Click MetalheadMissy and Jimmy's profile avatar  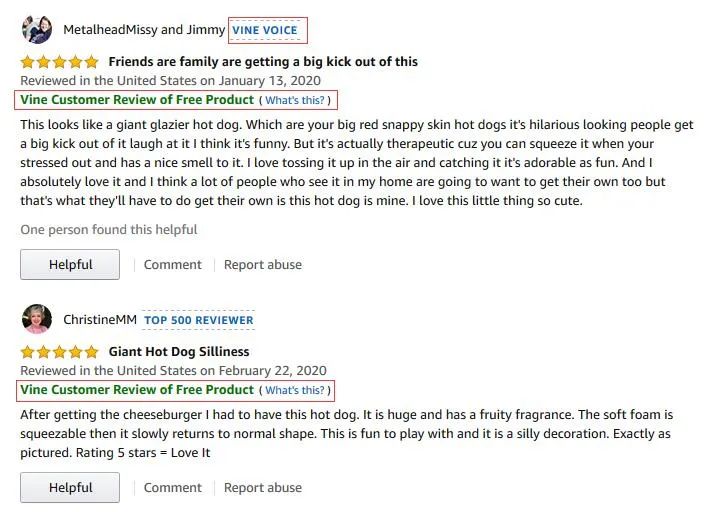(37, 29)
